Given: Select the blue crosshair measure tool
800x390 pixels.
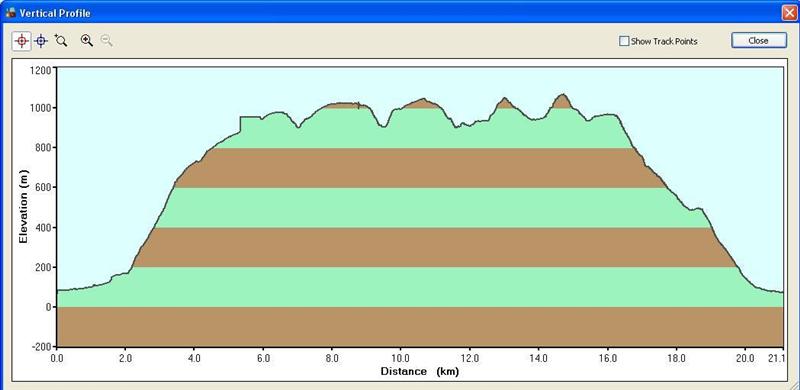Looking at the screenshot, I should (x=41, y=41).
